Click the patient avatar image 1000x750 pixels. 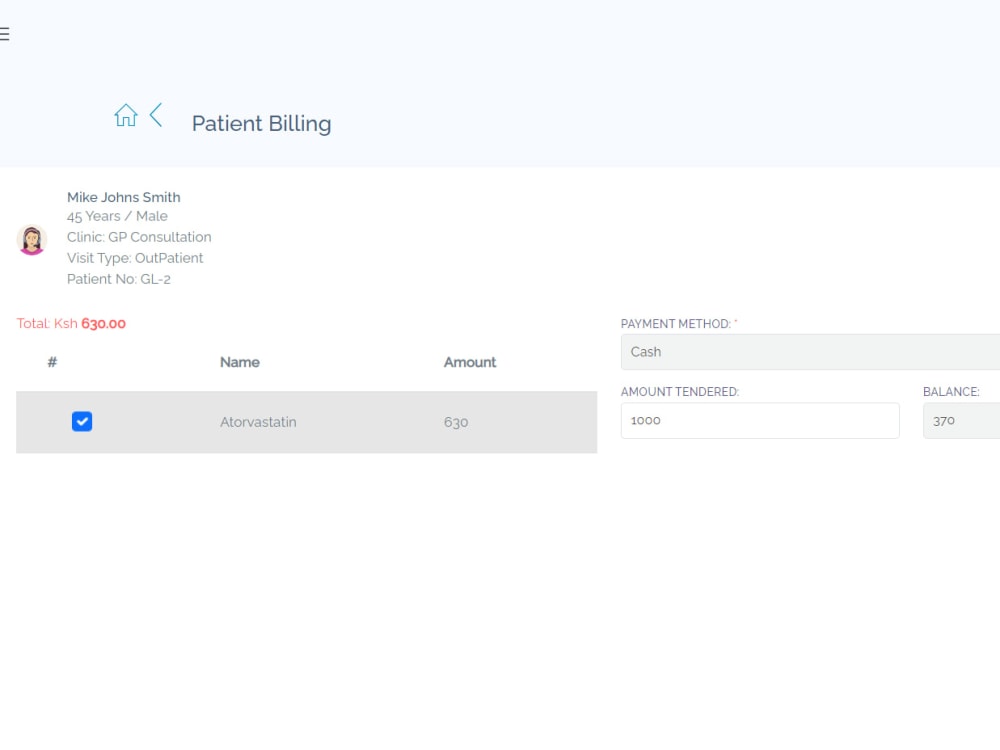coord(31,240)
